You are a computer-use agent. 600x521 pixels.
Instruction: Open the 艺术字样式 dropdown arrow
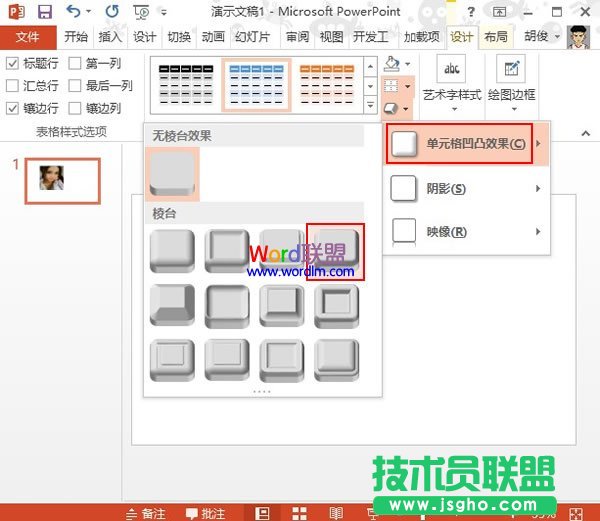tap(455, 109)
